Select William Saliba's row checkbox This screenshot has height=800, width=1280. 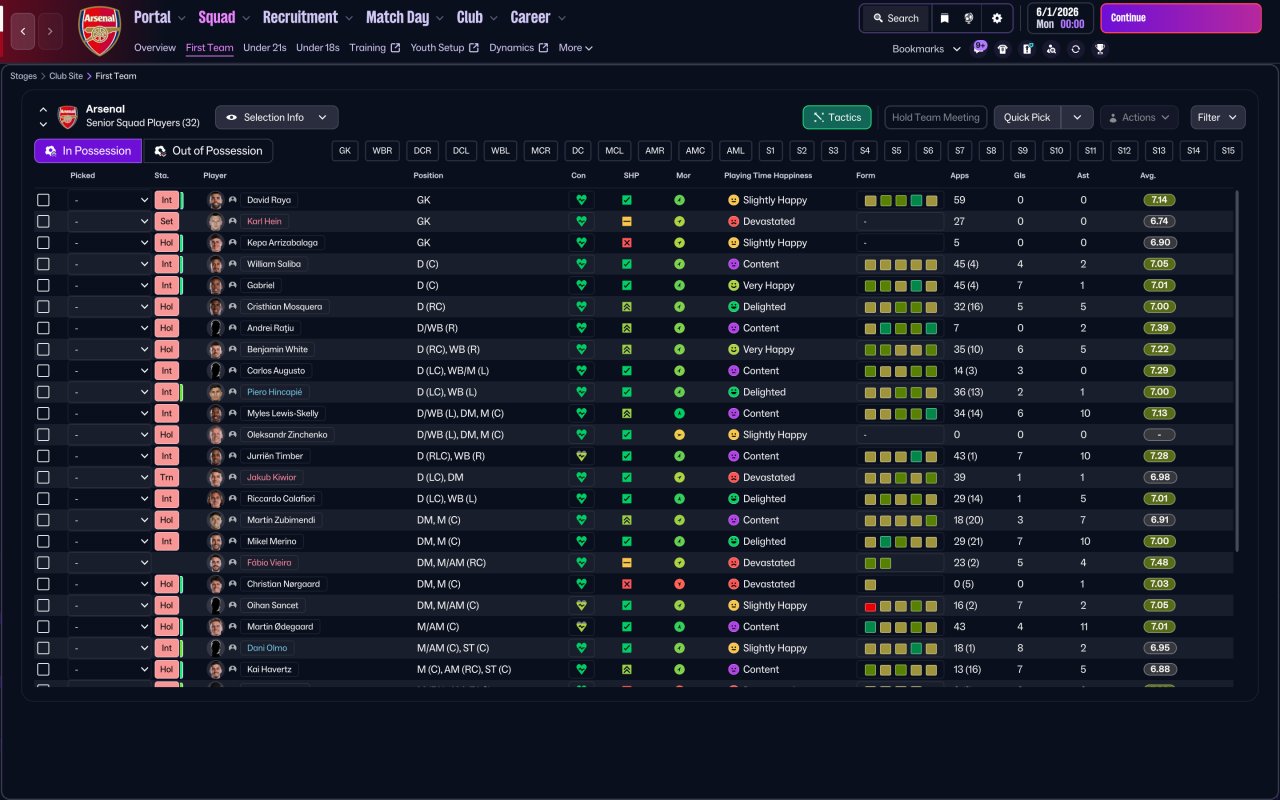(43, 264)
